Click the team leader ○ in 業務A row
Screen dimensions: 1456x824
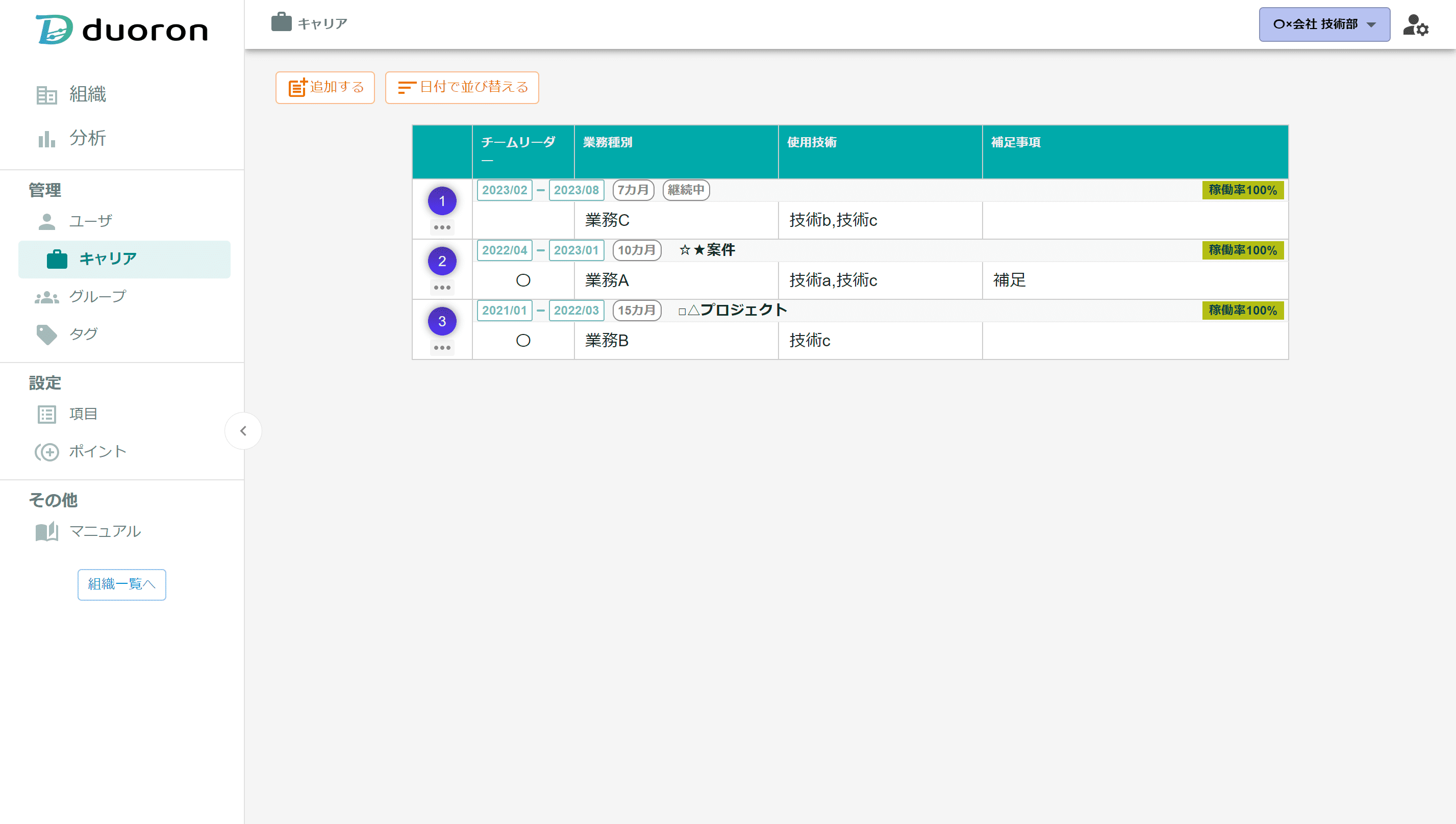tap(523, 280)
